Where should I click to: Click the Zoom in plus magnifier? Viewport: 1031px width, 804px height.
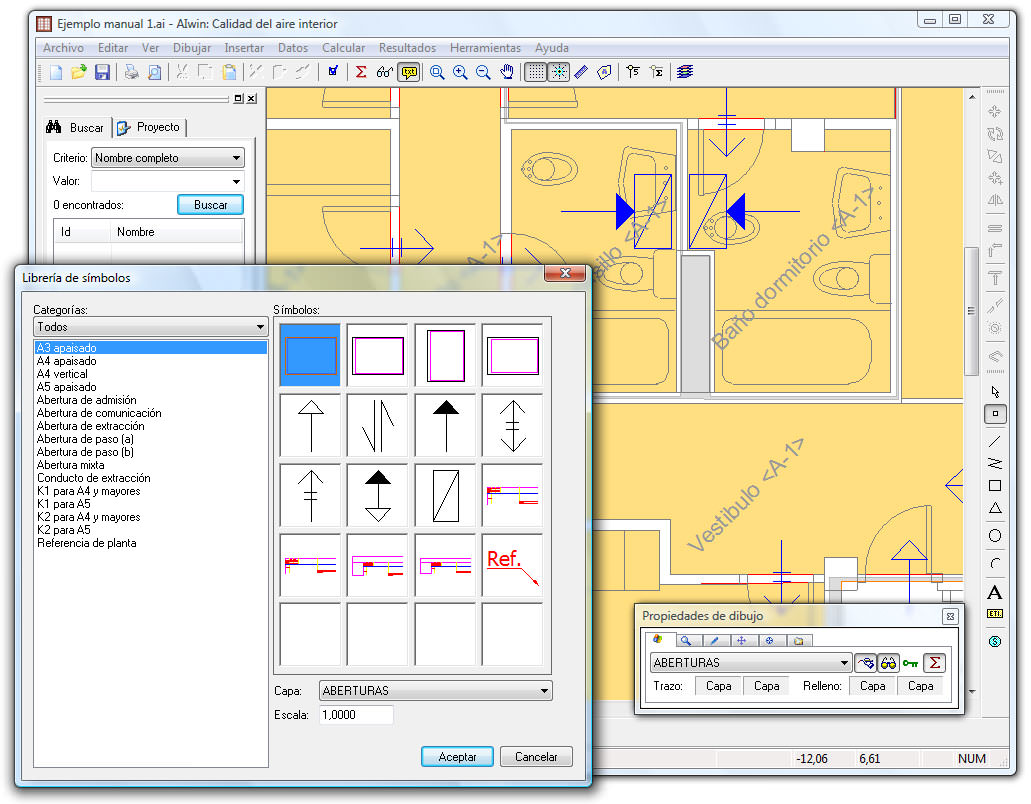pyautogui.click(x=460, y=72)
